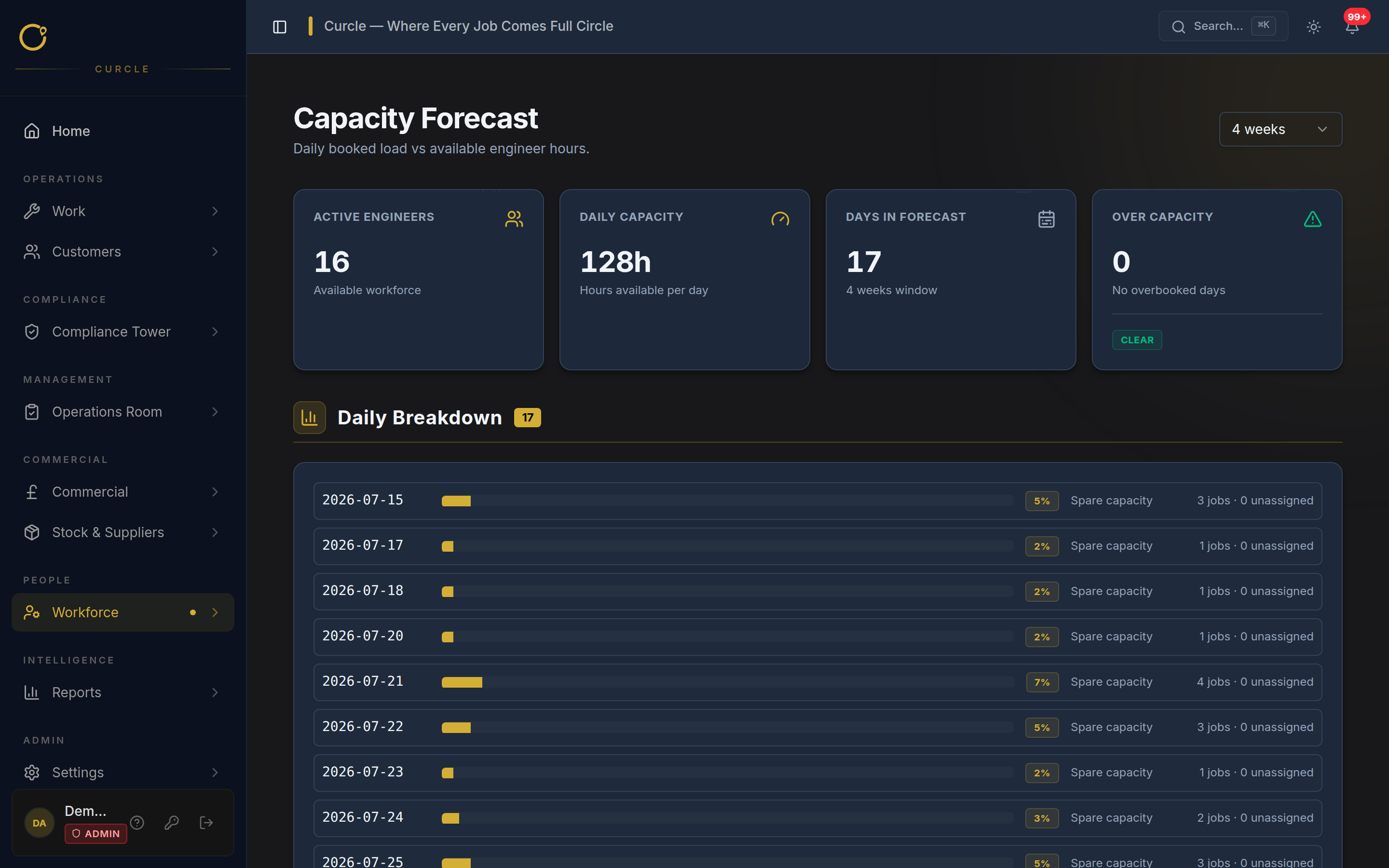
Task: Click the Curcle logo icon
Action: point(33,37)
